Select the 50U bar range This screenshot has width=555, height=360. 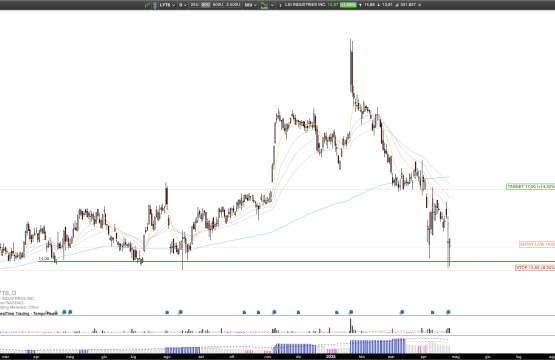[205, 5]
